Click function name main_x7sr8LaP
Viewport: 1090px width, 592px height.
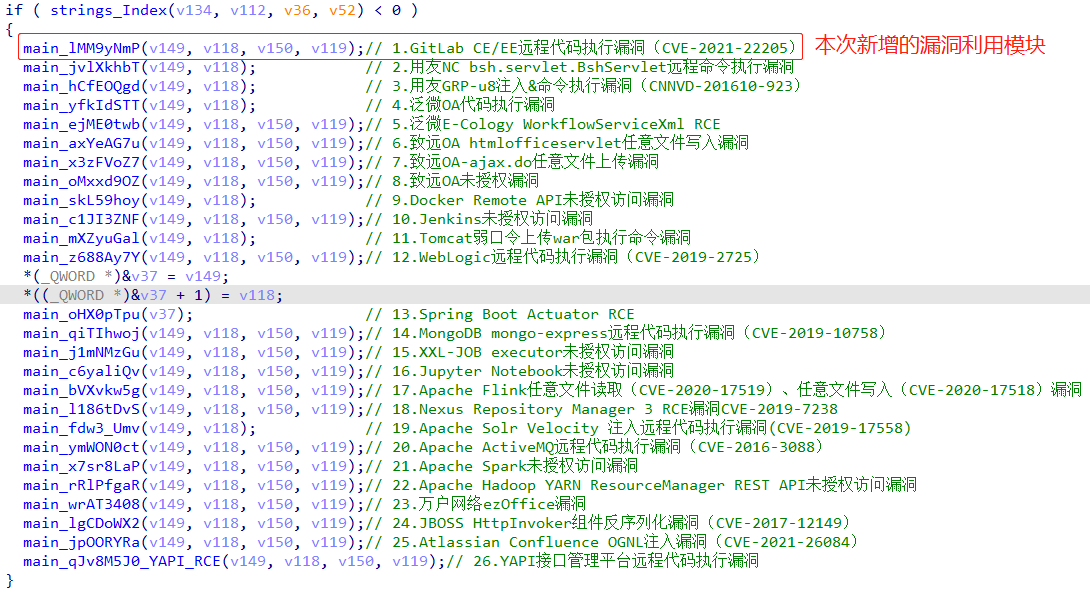point(81,466)
